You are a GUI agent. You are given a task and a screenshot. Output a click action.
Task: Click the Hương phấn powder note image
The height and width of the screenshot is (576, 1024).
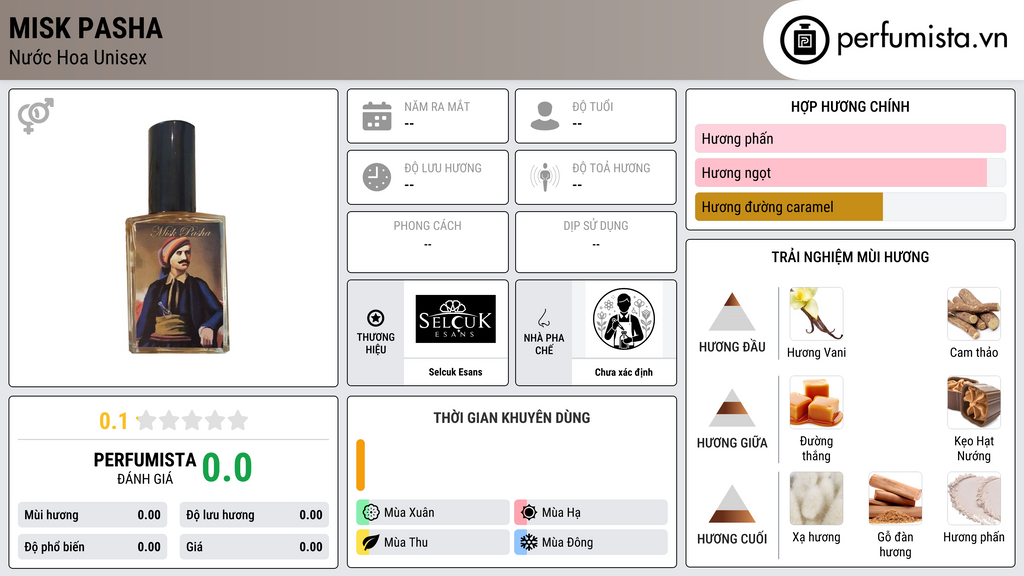click(974, 498)
